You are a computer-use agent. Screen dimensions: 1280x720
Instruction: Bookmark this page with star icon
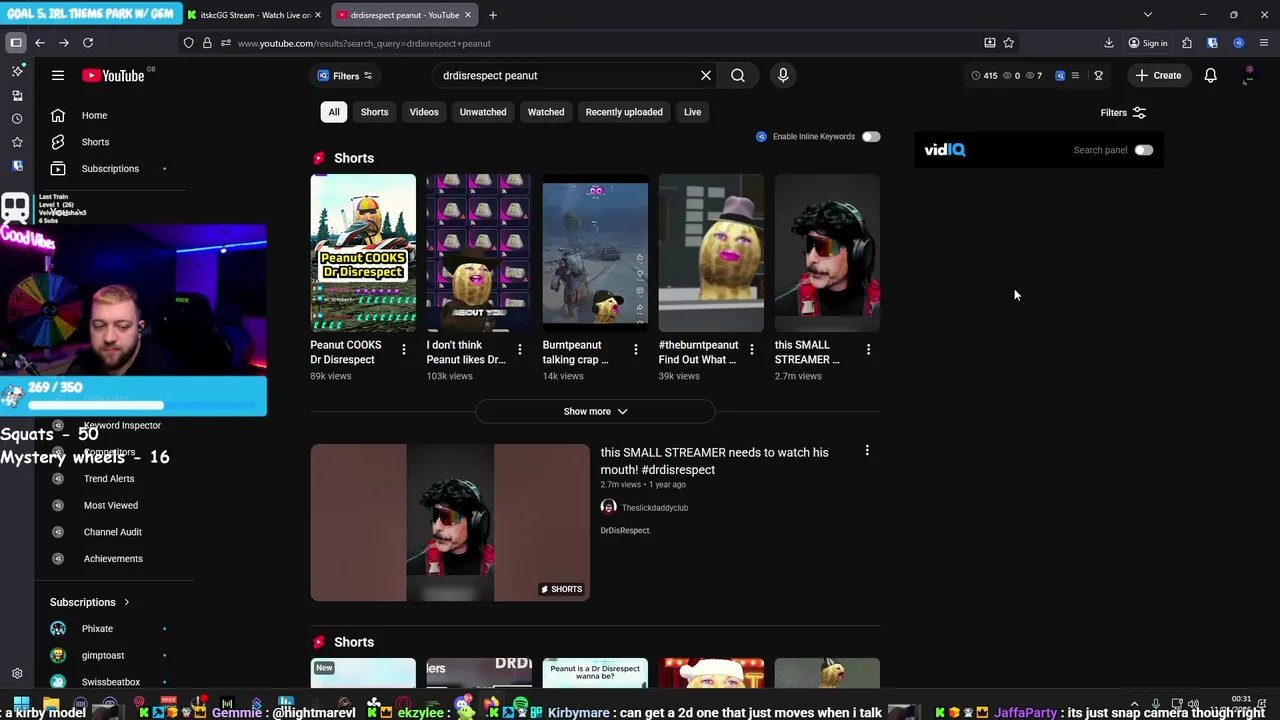(1008, 43)
